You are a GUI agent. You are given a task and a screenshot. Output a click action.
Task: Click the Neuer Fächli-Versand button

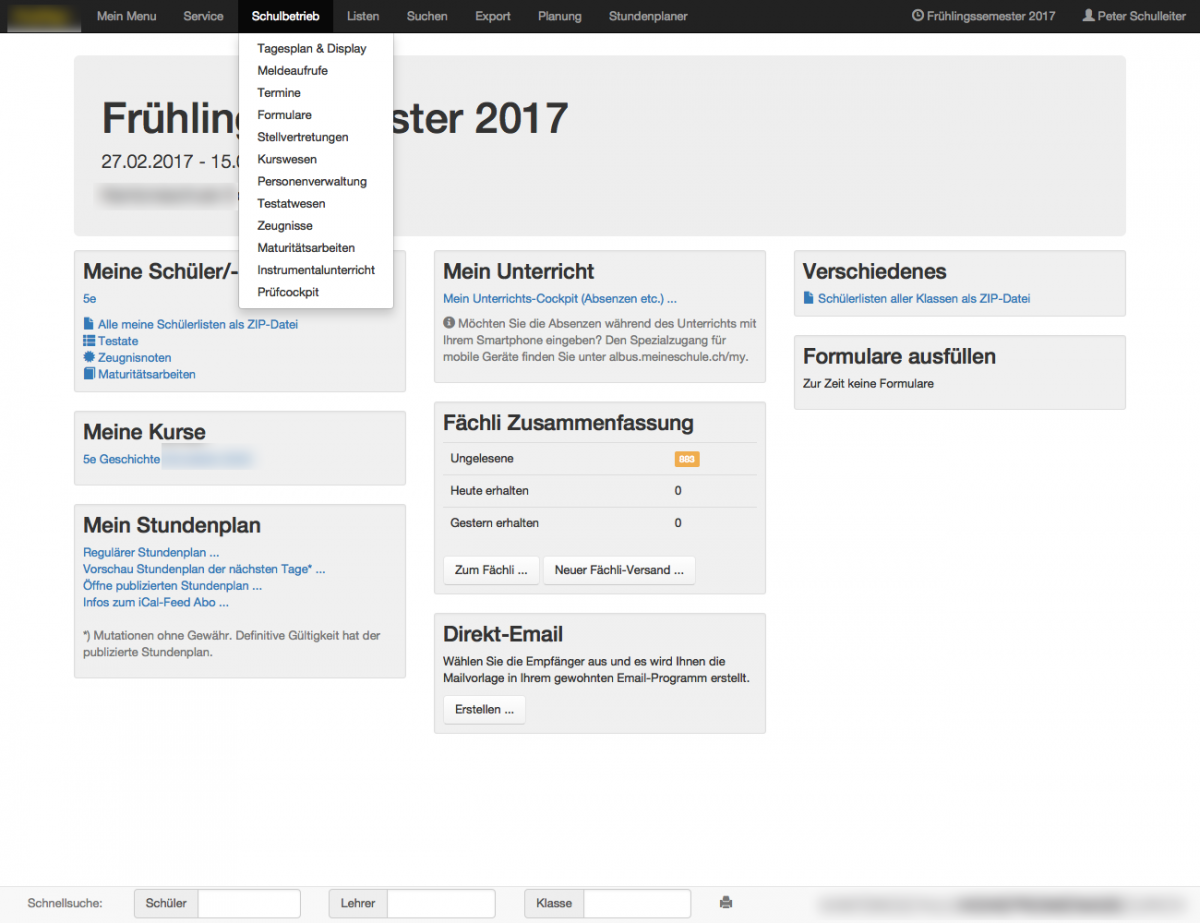click(x=619, y=570)
